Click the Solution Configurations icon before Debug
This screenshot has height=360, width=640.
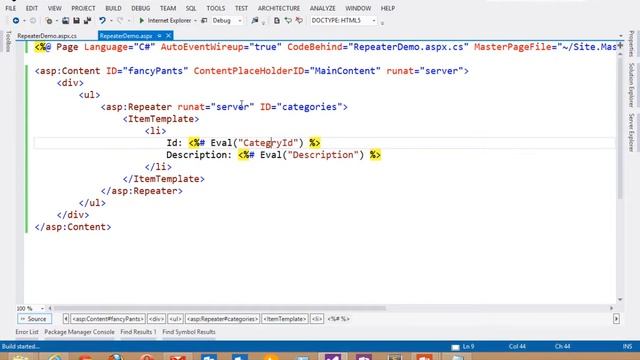(x=204, y=20)
